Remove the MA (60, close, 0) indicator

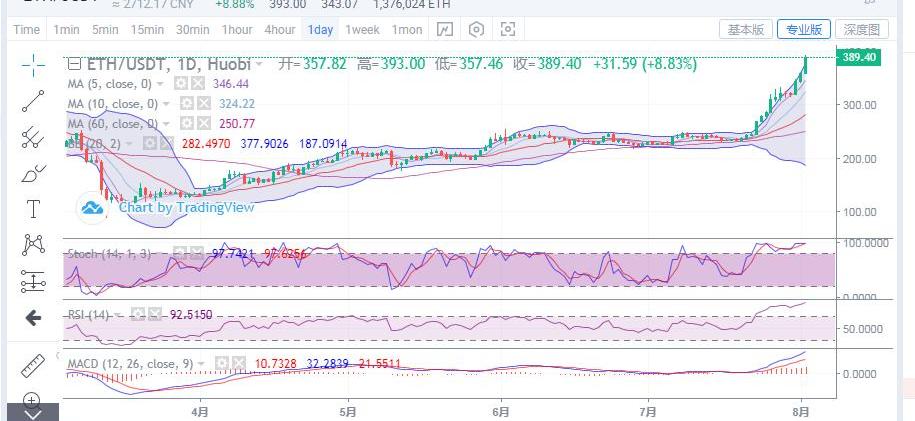[x=203, y=123]
